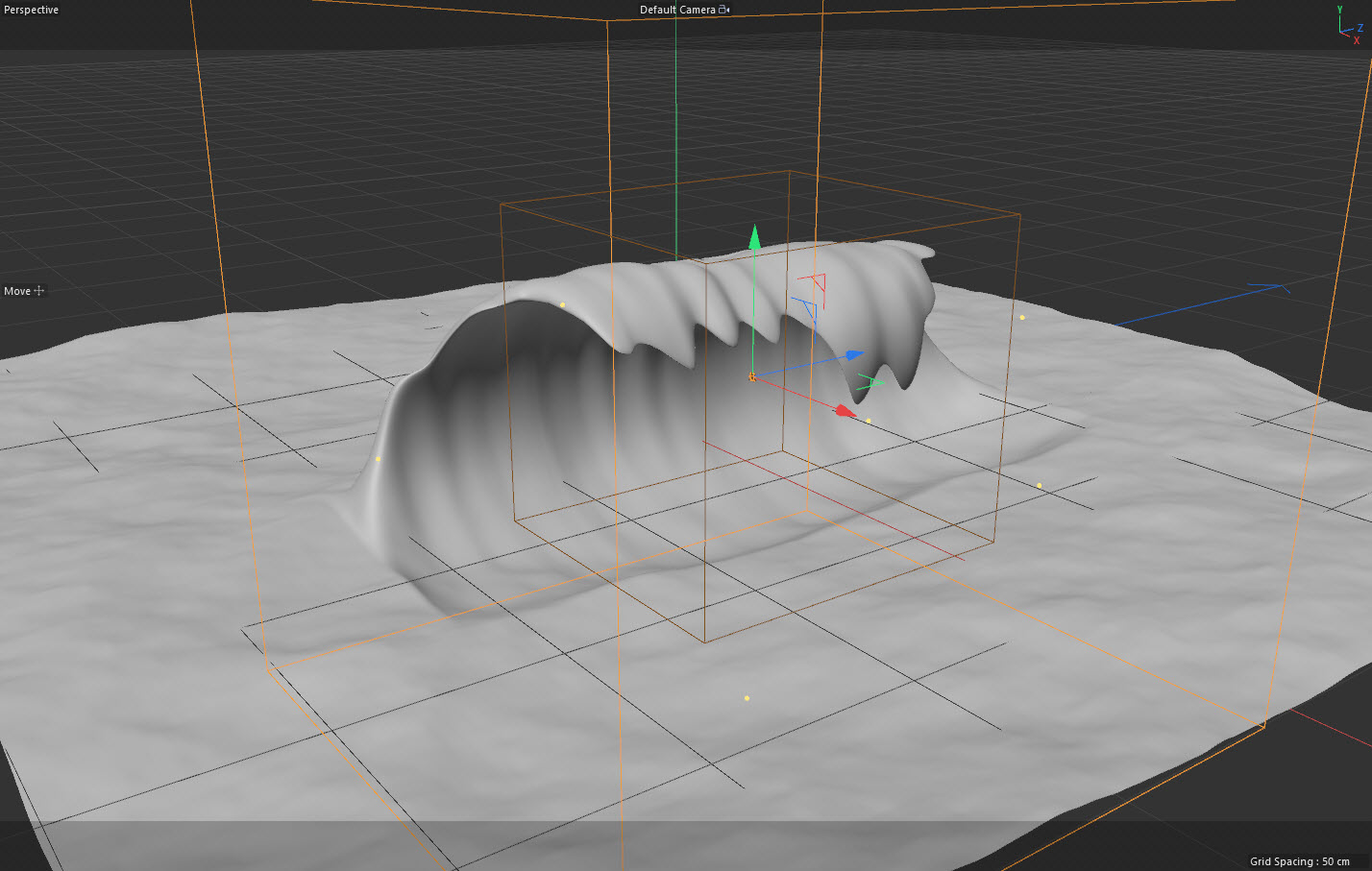Select yellow handle at wave's left base
The width and height of the screenshot is (1372, 871).
(x=378, y=458)
